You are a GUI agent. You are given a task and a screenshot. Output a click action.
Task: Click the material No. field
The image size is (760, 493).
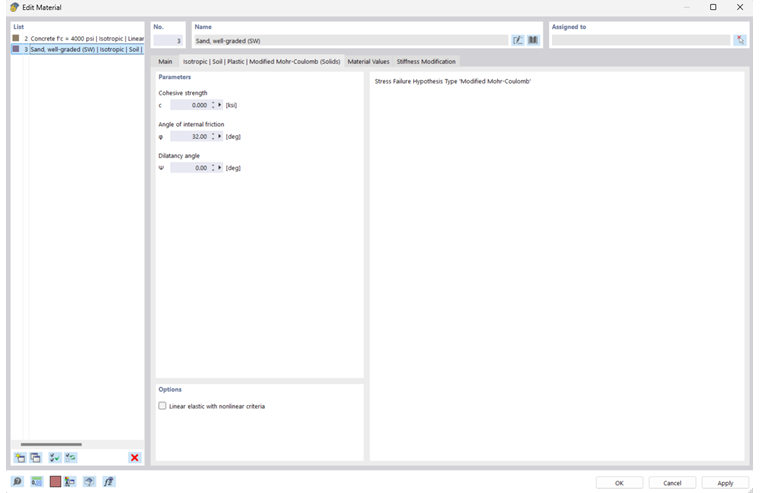[x=168, y=41]
